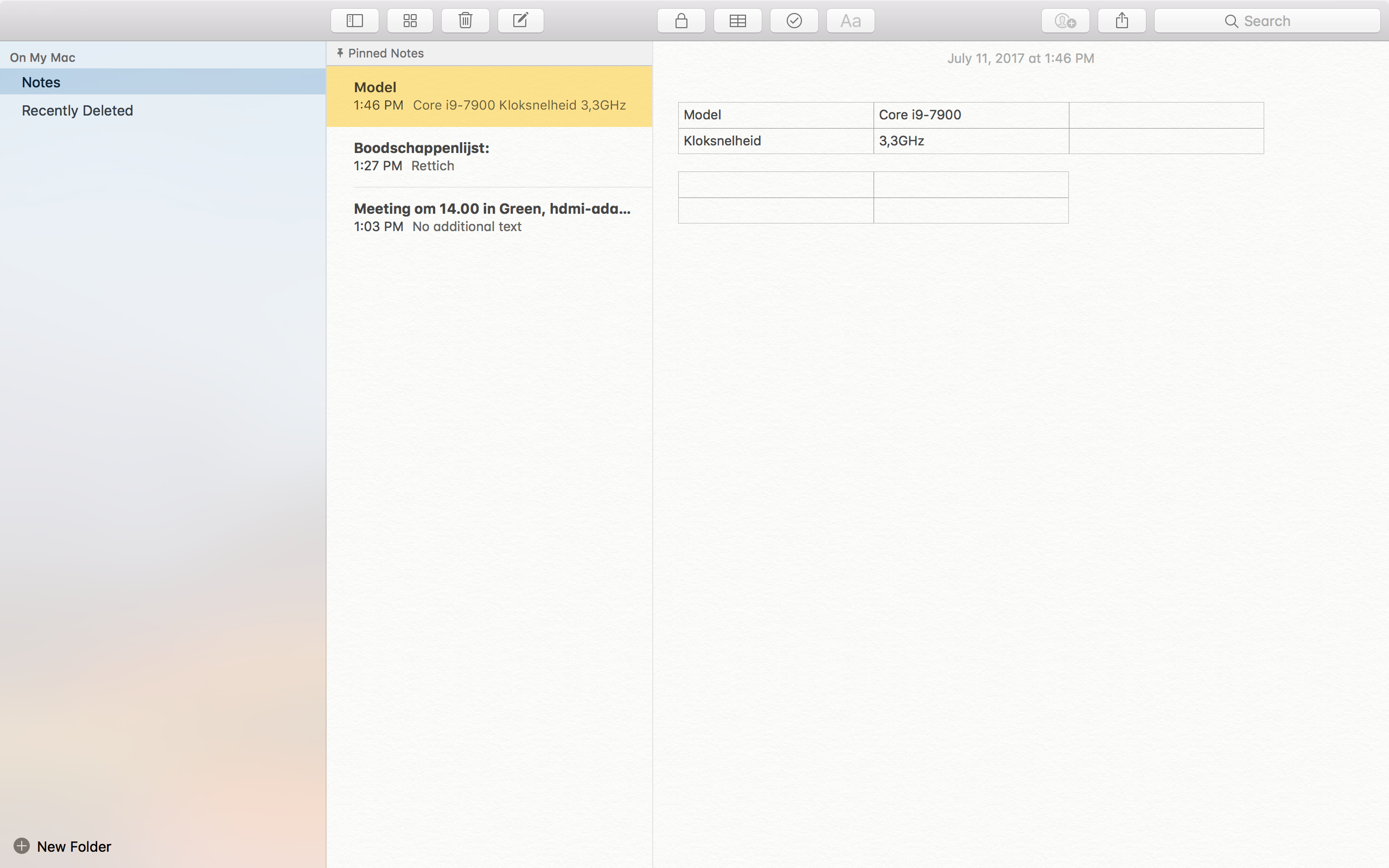
Task: Click the 3,3GHz table cell
Action: [971, 141]
